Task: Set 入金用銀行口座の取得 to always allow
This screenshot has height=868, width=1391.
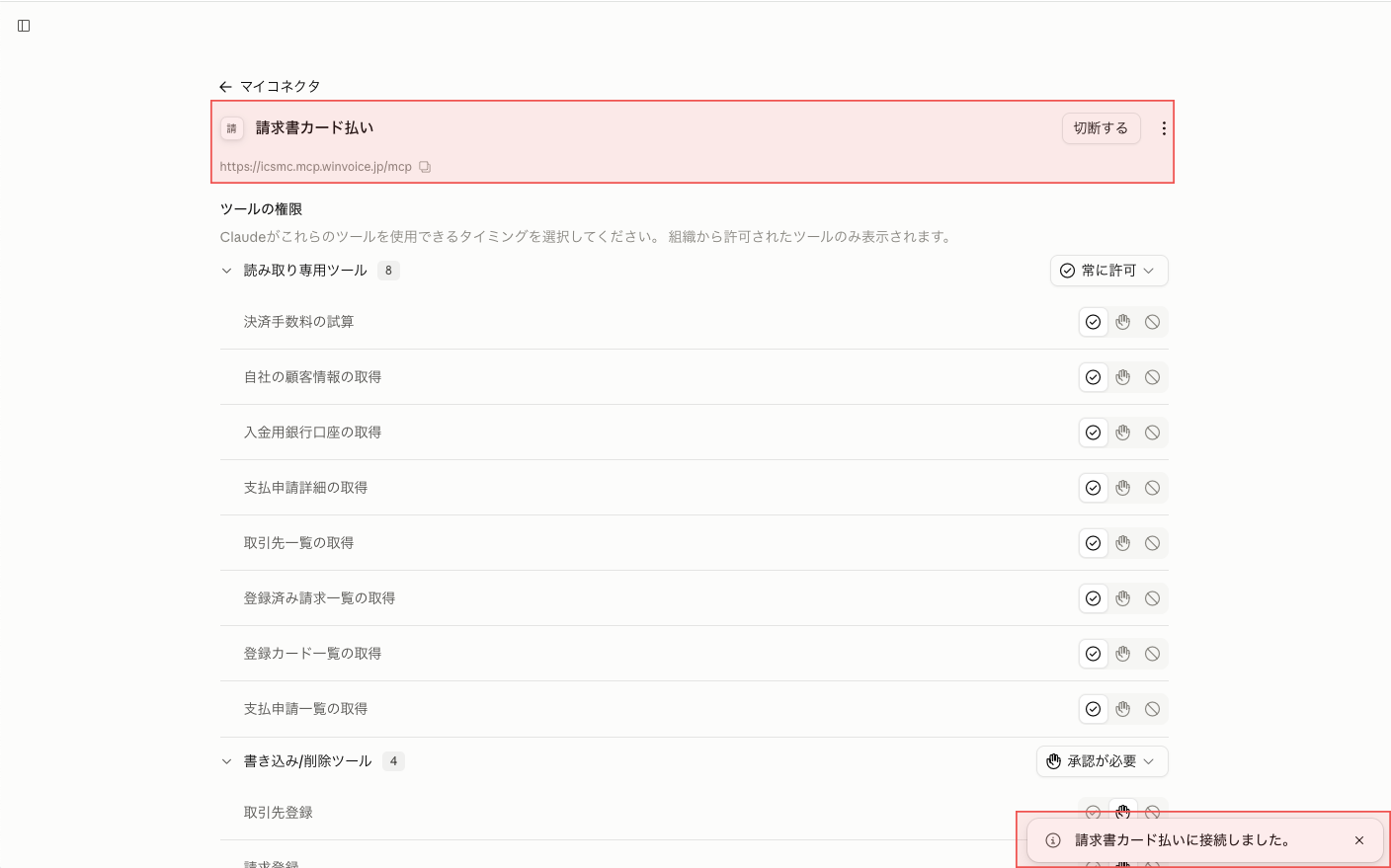Action: point(1093,433)
